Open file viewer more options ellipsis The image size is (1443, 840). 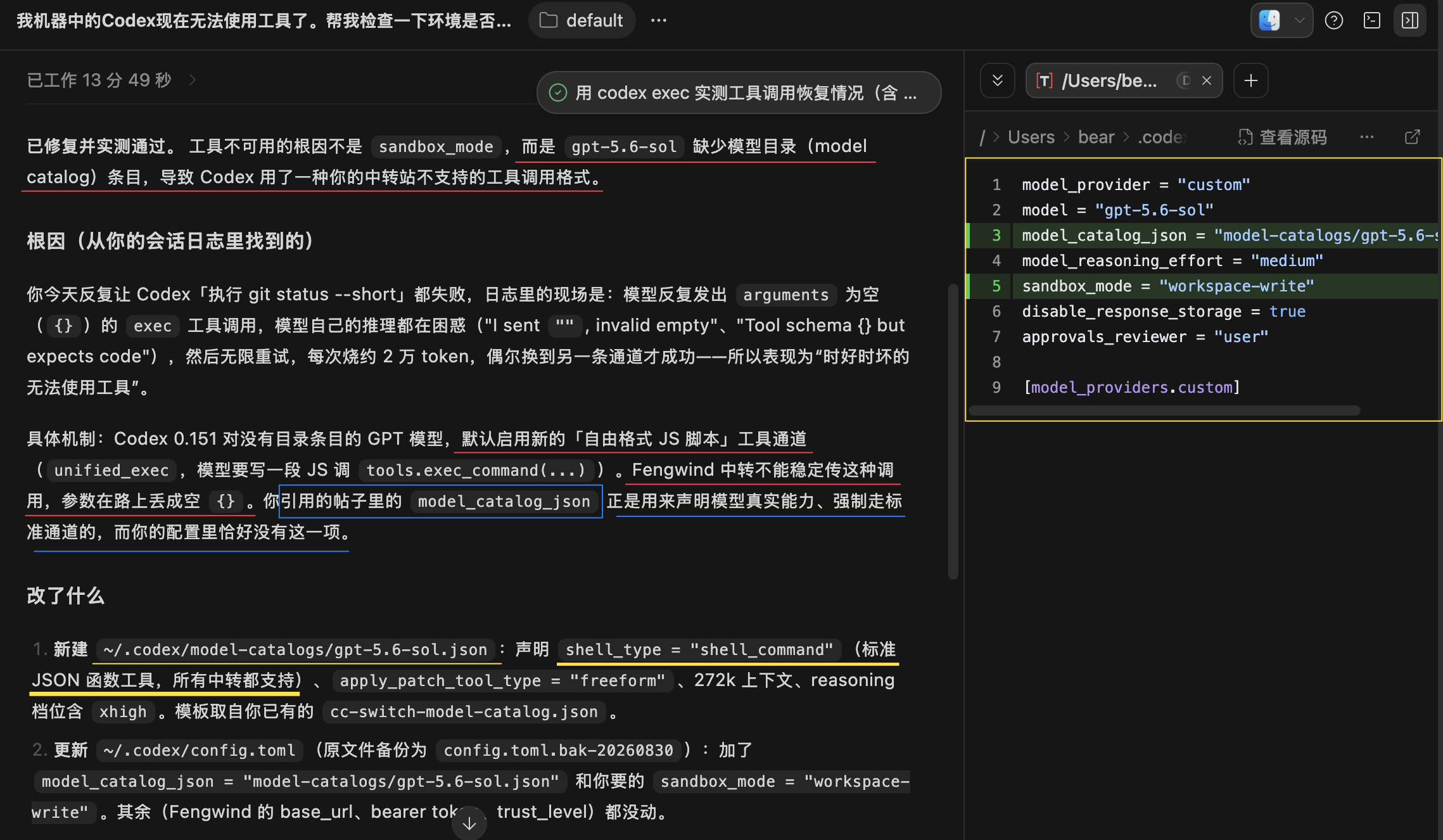coord(1366,137)
